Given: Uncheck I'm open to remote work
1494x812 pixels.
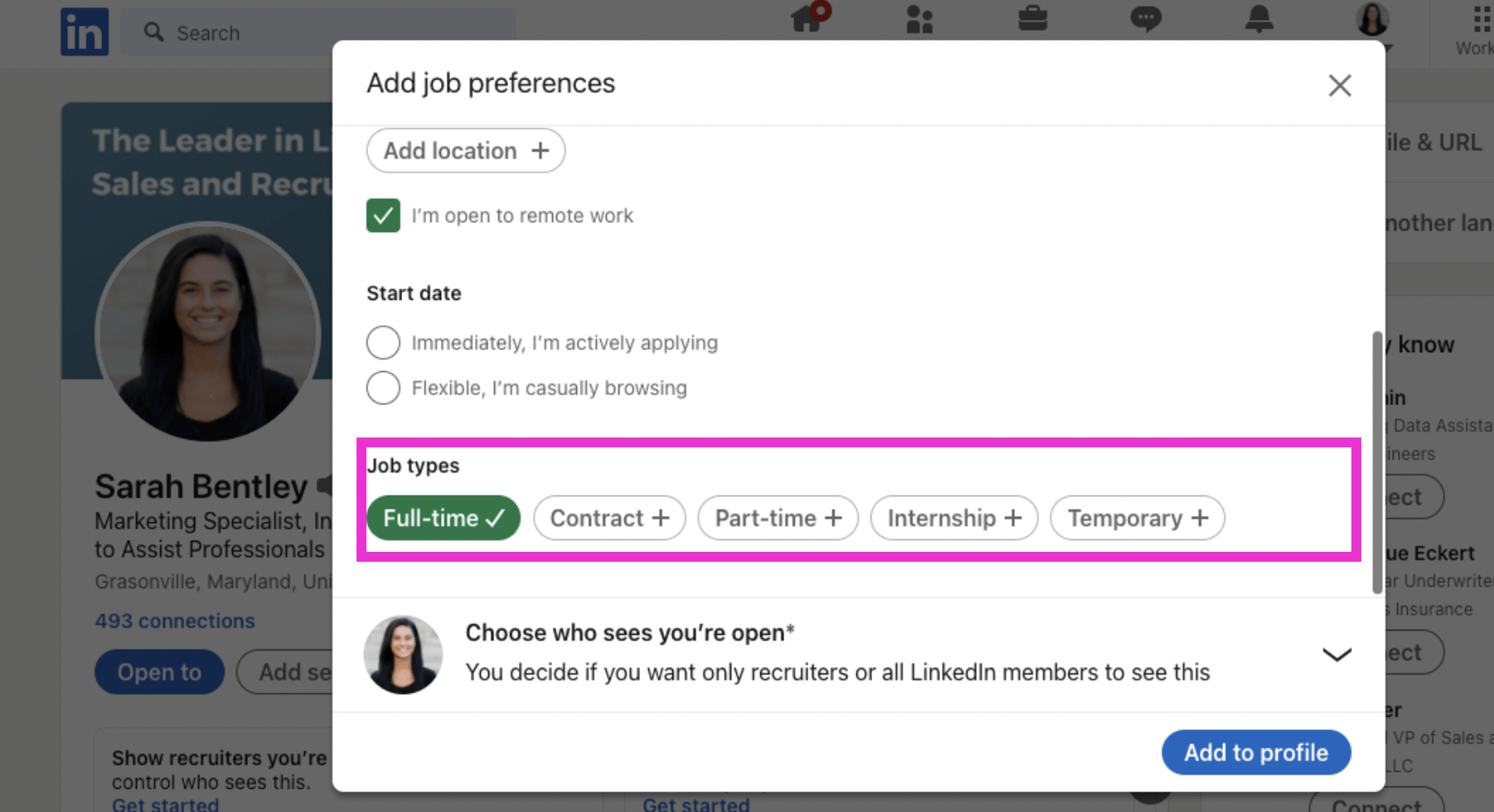Looking at the screenshot, I should tap(383, 215).
